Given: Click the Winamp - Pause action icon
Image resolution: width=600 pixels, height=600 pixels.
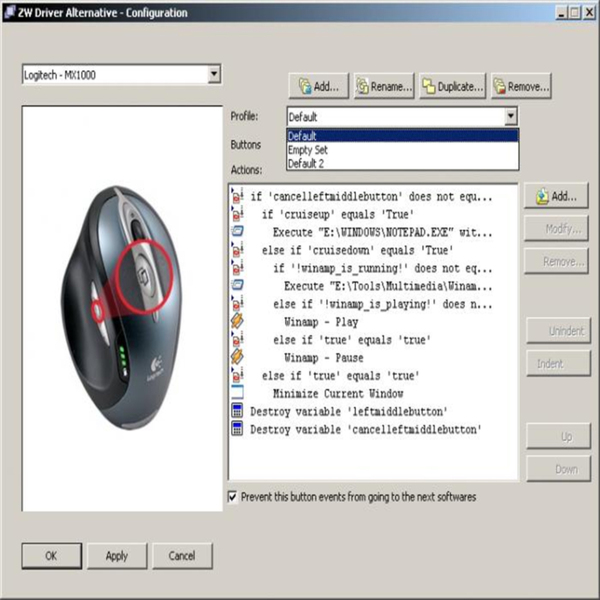Looking at the screenshot, I should coord(237,357).
